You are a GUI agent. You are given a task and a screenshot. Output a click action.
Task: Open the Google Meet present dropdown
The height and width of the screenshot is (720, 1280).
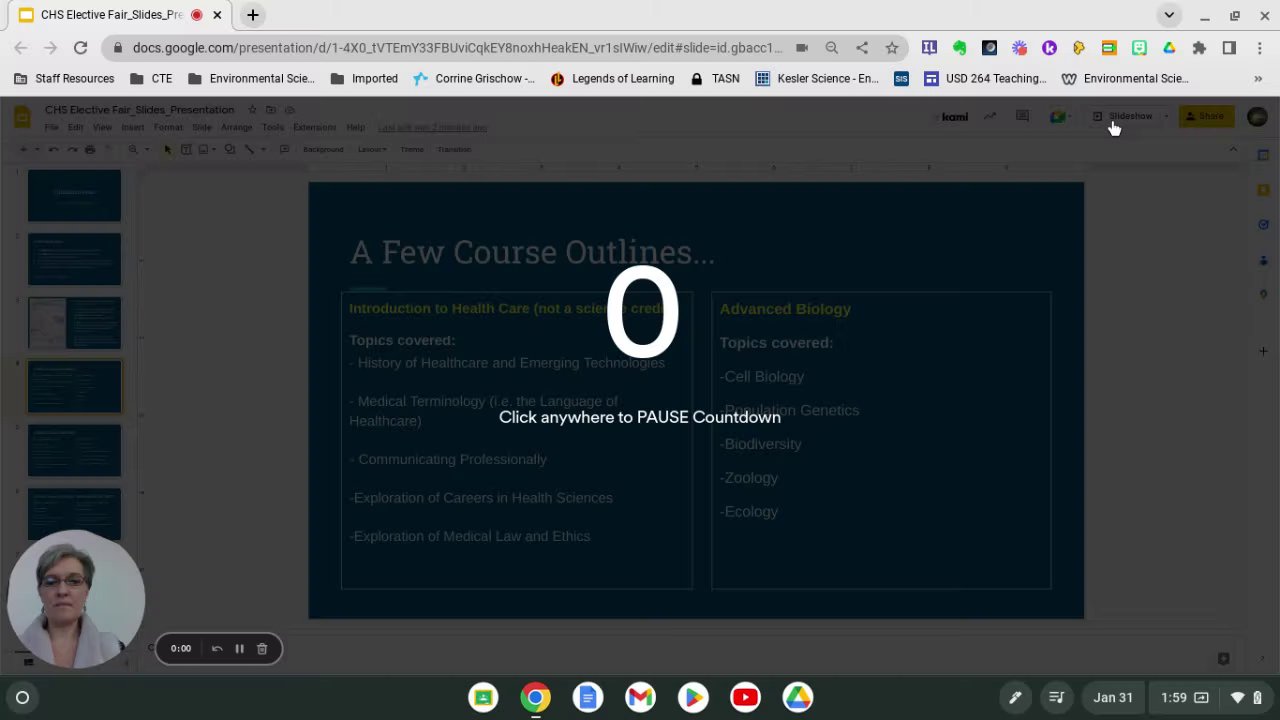[1060, 116]
